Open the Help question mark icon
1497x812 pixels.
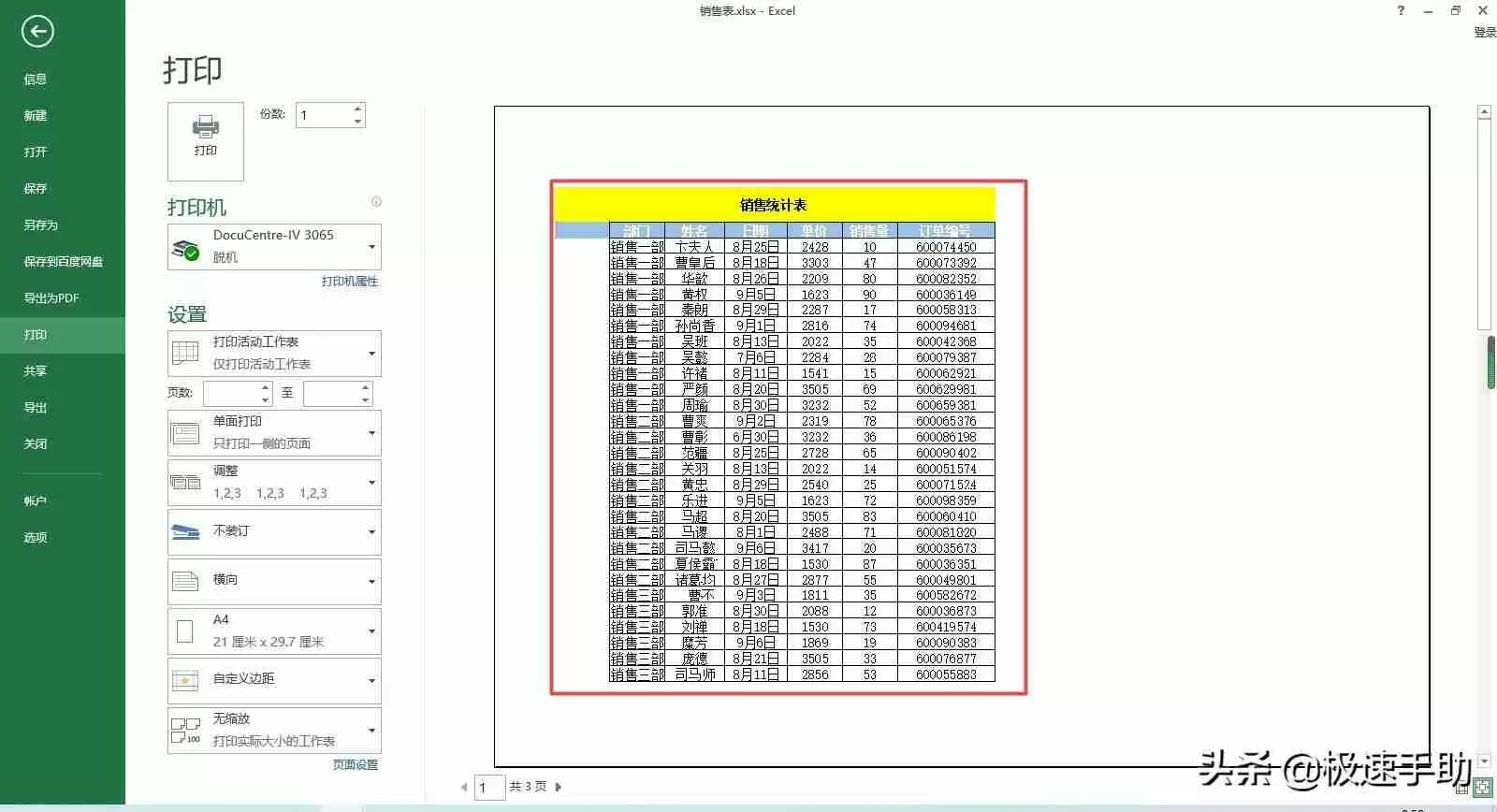pos(1401,10)
